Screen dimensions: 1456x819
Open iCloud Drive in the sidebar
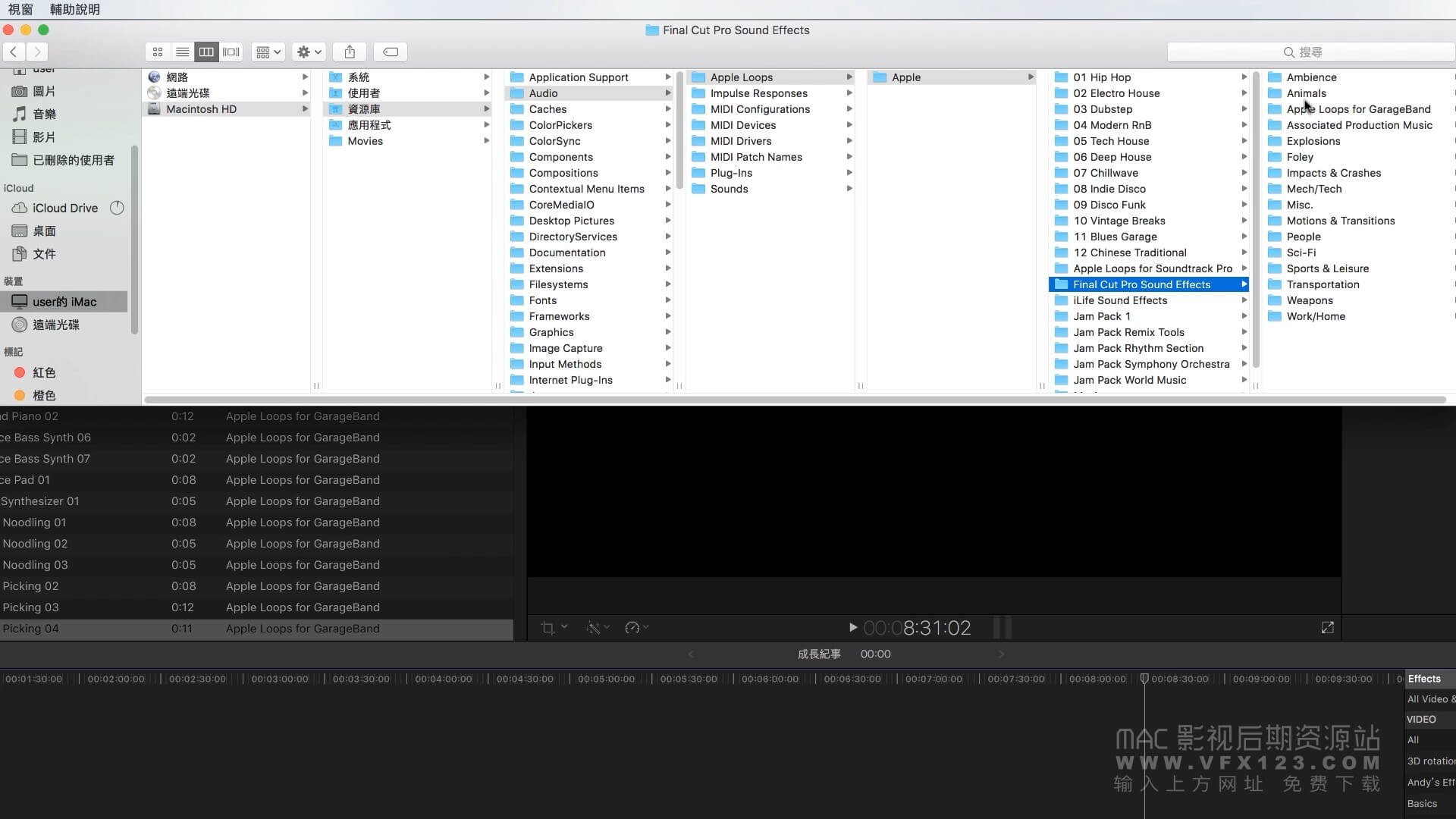[65, 208]
